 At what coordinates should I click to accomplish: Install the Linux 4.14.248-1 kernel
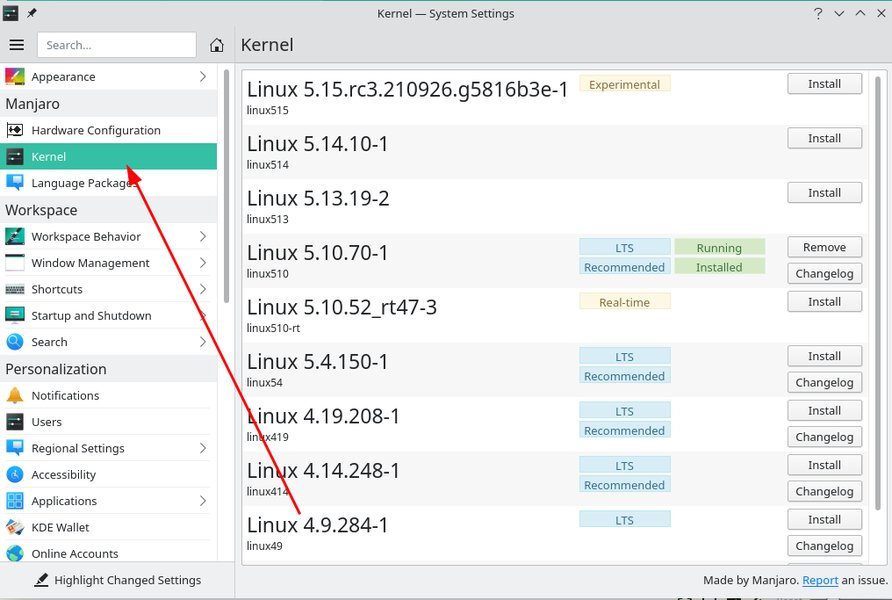tap(824, 465)
